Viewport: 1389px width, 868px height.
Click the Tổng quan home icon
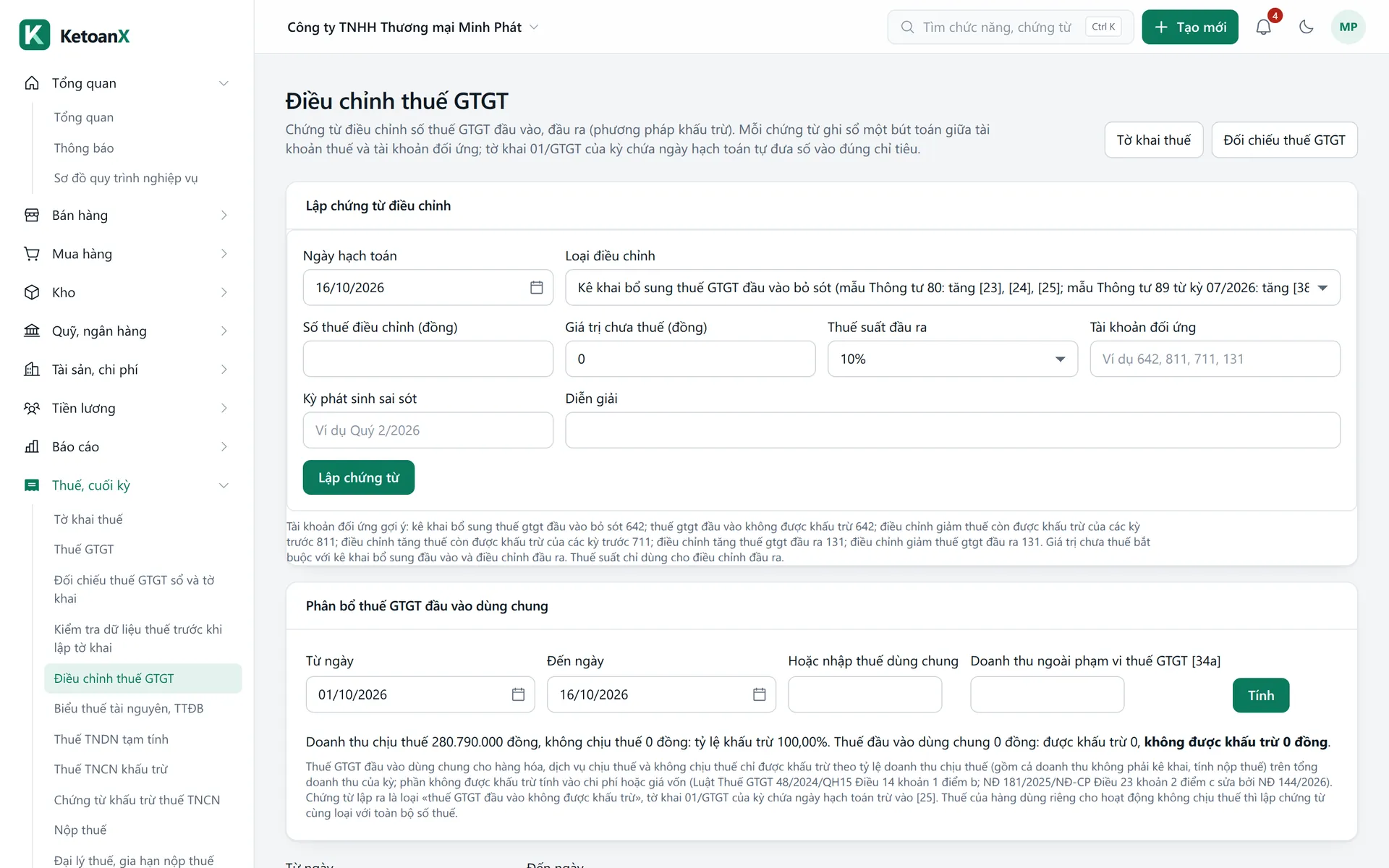pyautogui.click(x=32, y=83)
